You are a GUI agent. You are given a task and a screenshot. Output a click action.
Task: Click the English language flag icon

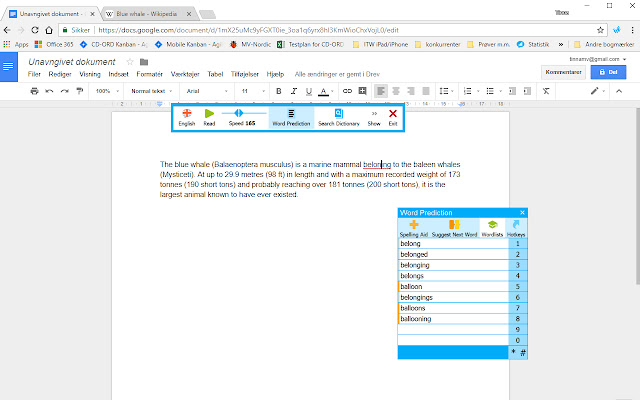[x=187, y=114]
